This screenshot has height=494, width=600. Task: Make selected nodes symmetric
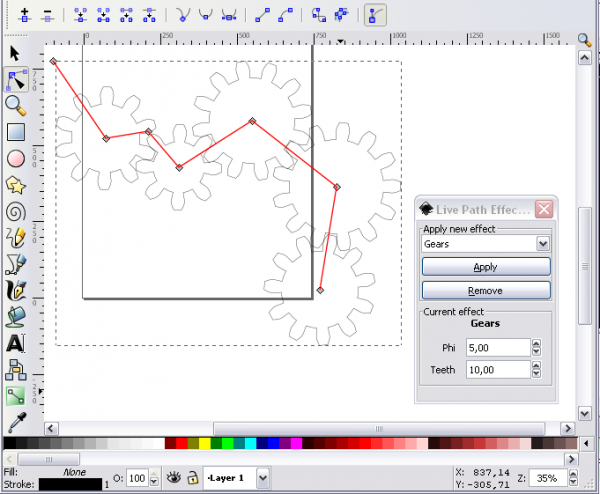click(x=229, y=15)
